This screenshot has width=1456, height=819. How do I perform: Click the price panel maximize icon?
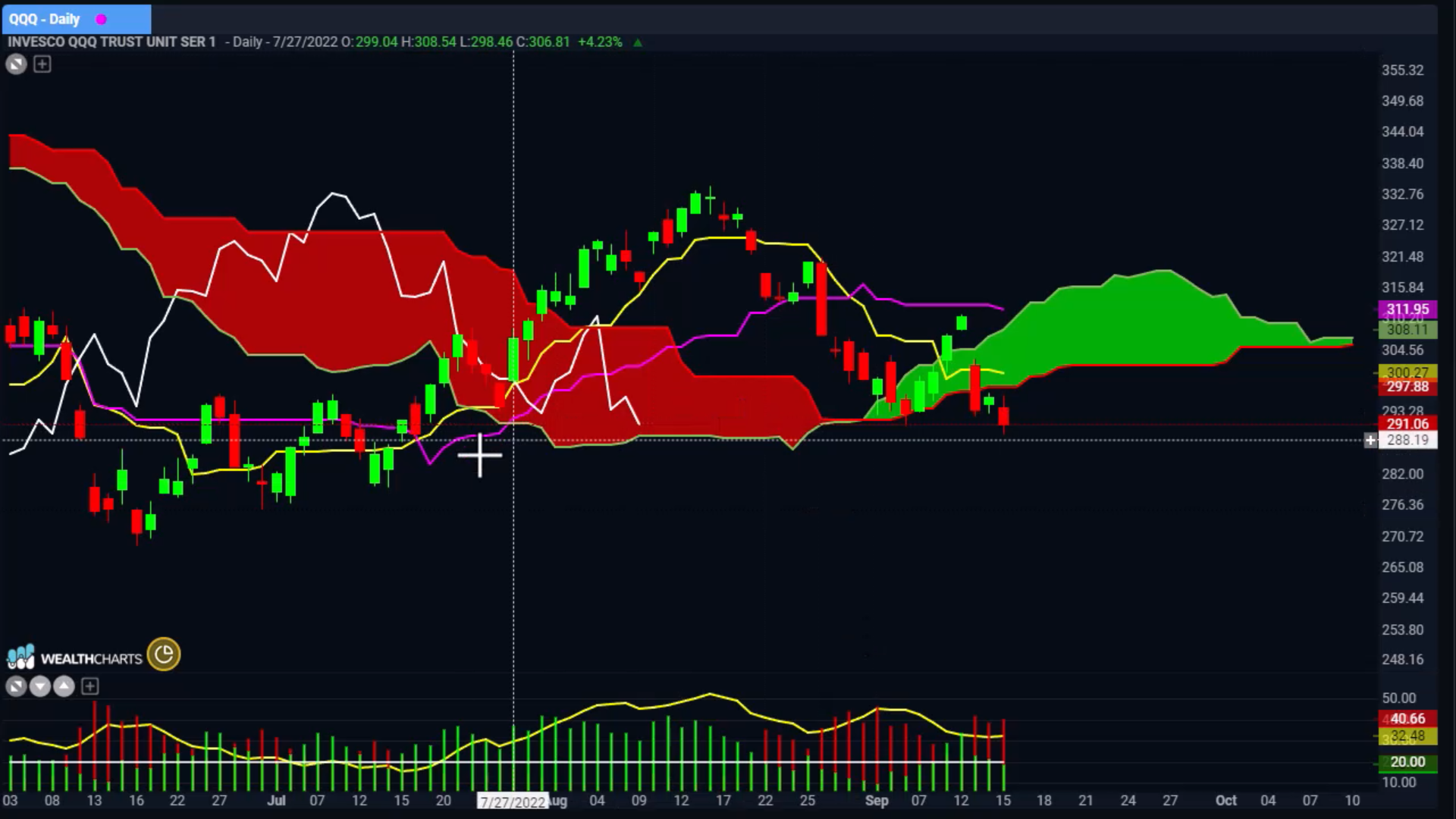(x=16, y=64)
